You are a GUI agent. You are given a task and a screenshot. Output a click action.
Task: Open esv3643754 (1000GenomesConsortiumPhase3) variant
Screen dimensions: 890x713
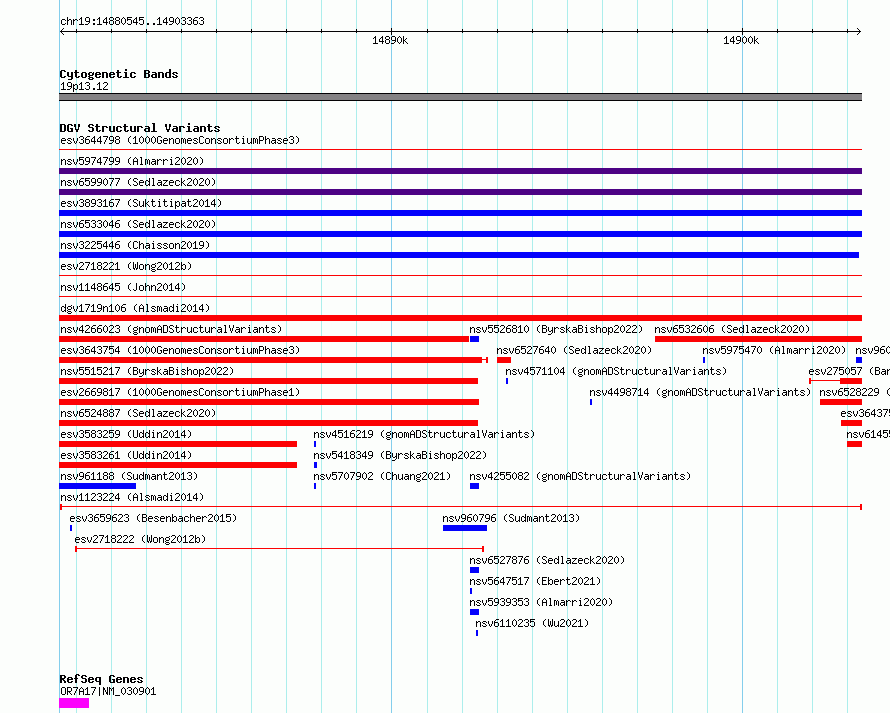[180, 350]
